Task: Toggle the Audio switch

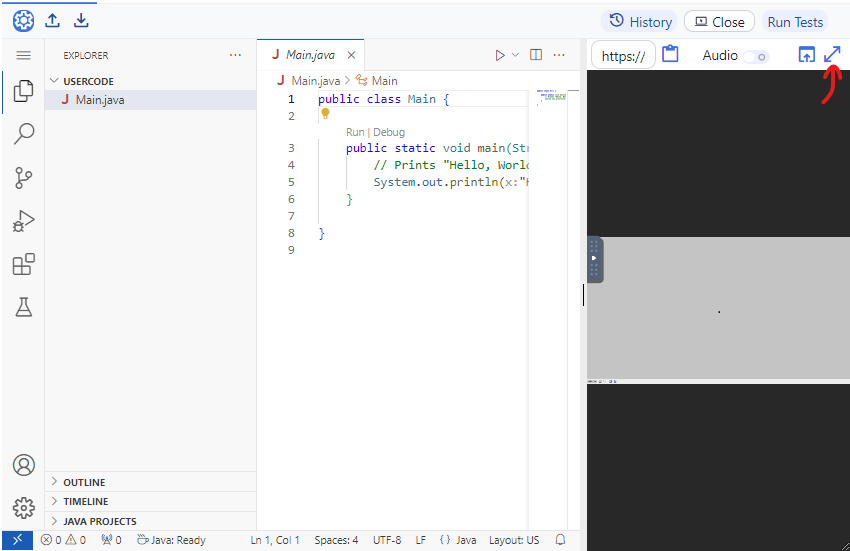Action: click(756, 56)
